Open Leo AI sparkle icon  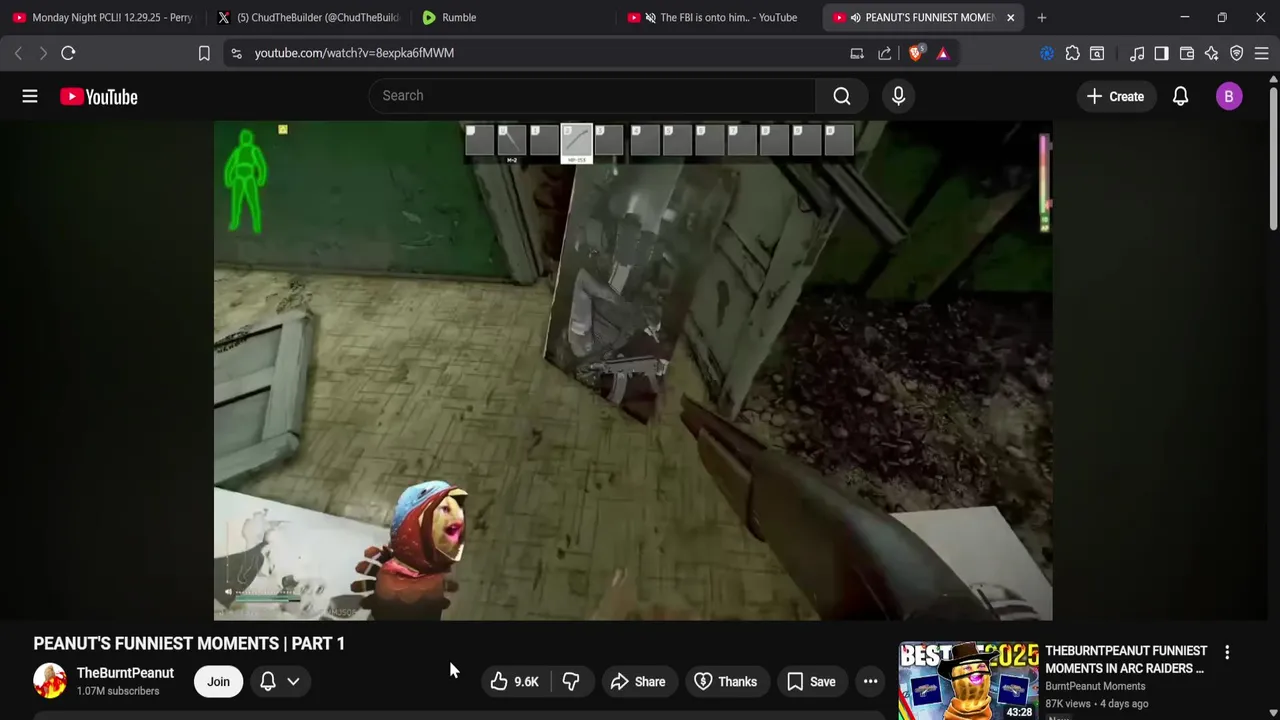point(1212,53)
